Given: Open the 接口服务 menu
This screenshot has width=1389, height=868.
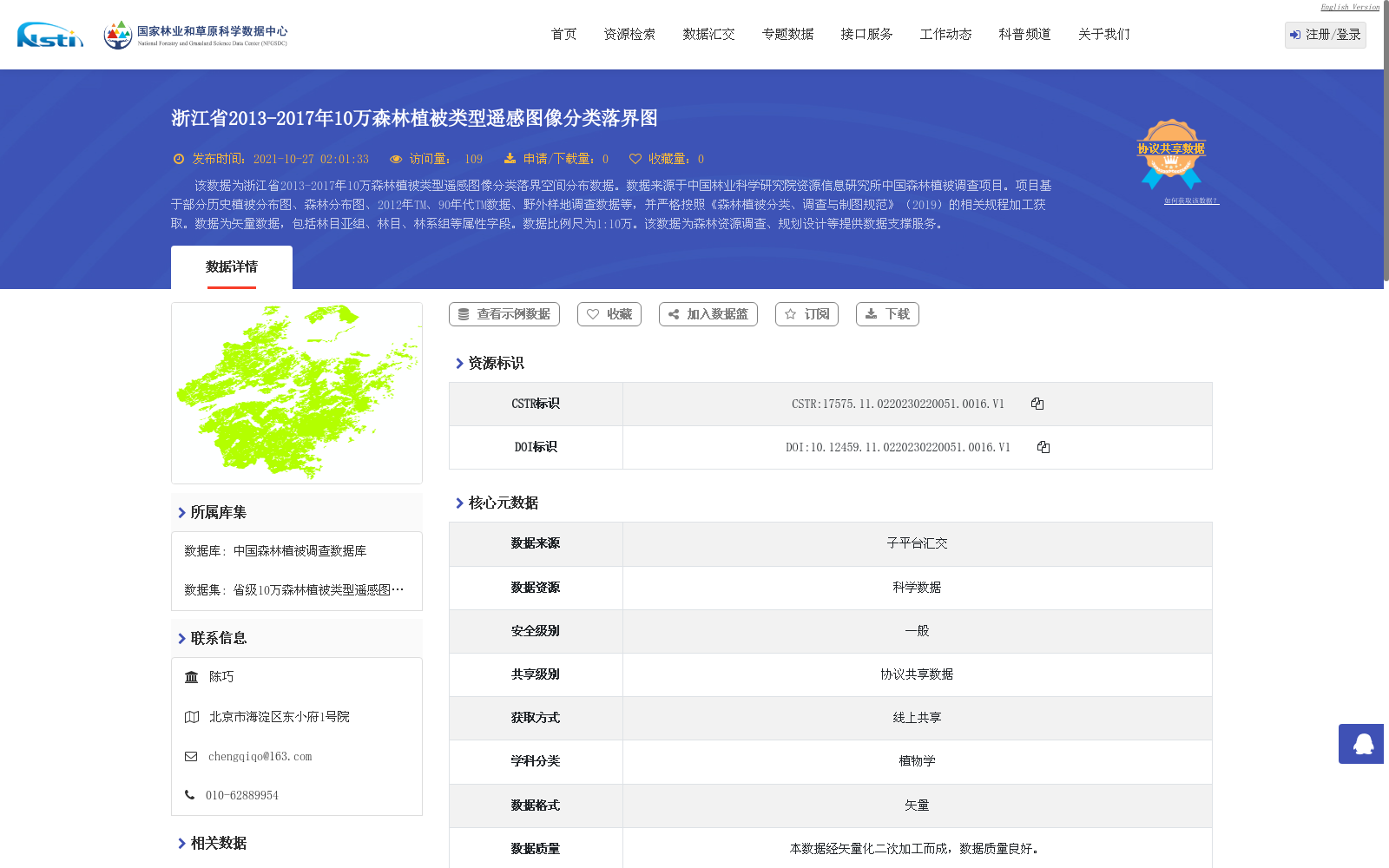Looking at the screenshot, I should [866, 35].
